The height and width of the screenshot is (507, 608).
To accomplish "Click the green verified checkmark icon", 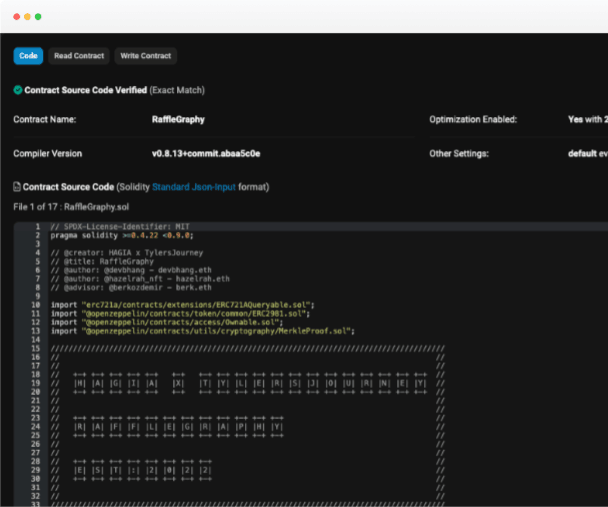I will coord(18,90).
